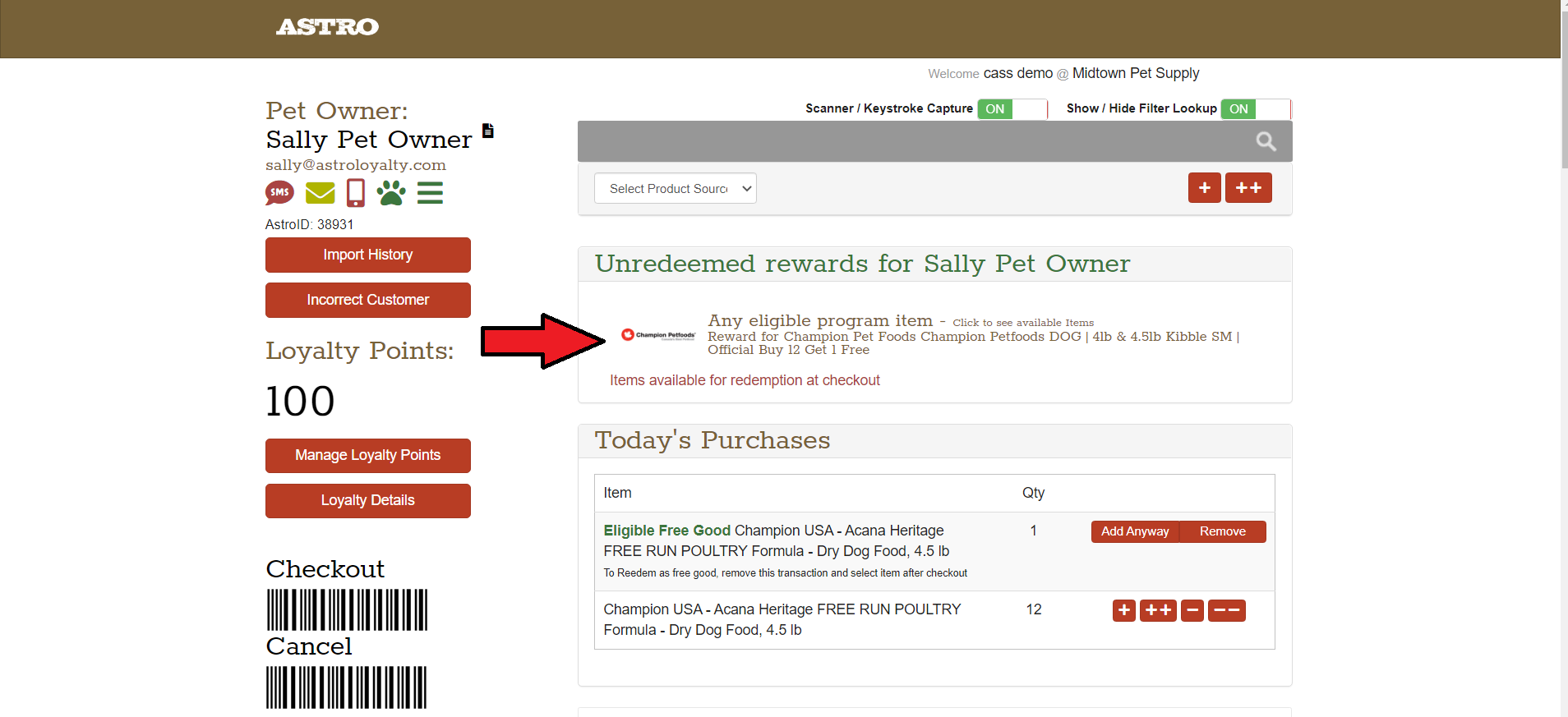Click 'To Reedem as free good' instruction text
This screenshot has width=1568, height=717.
[x=785, y=573]
